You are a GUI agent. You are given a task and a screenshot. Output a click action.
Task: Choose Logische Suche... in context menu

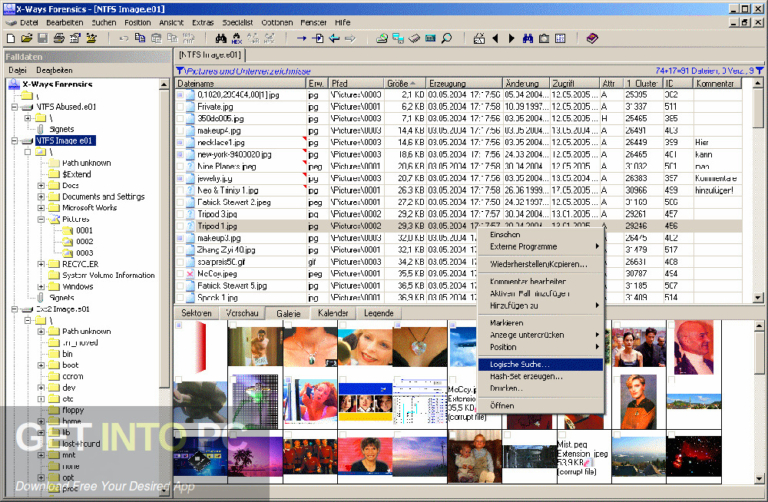click(540, 364)
